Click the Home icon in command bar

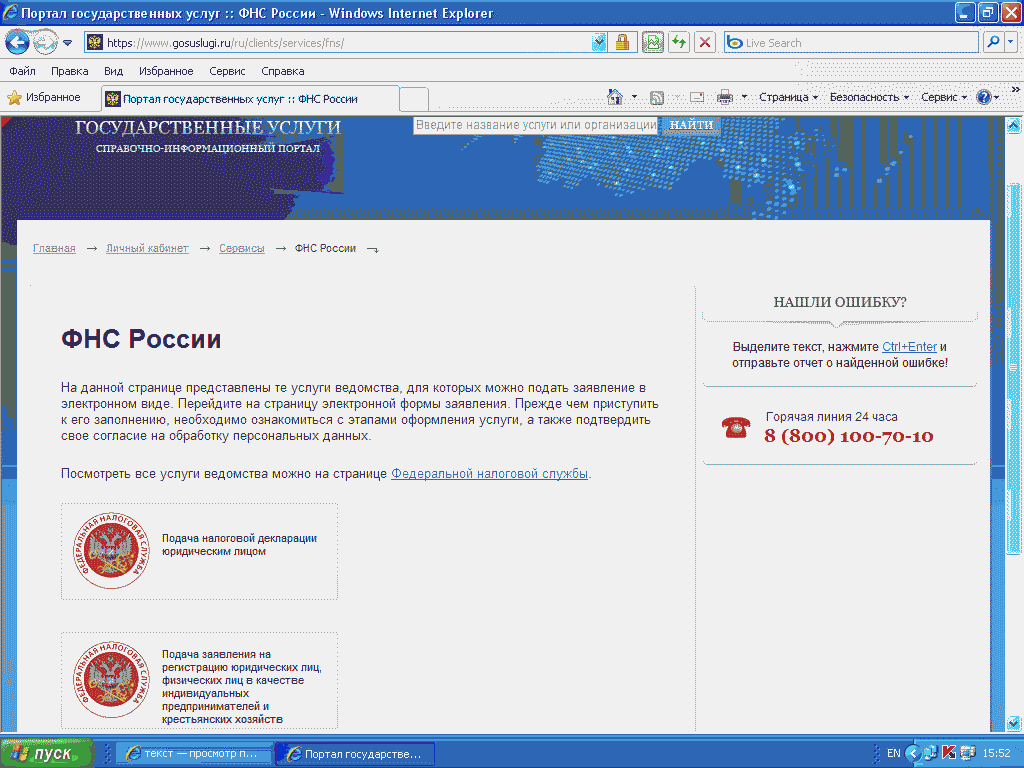tap(616, 97)
